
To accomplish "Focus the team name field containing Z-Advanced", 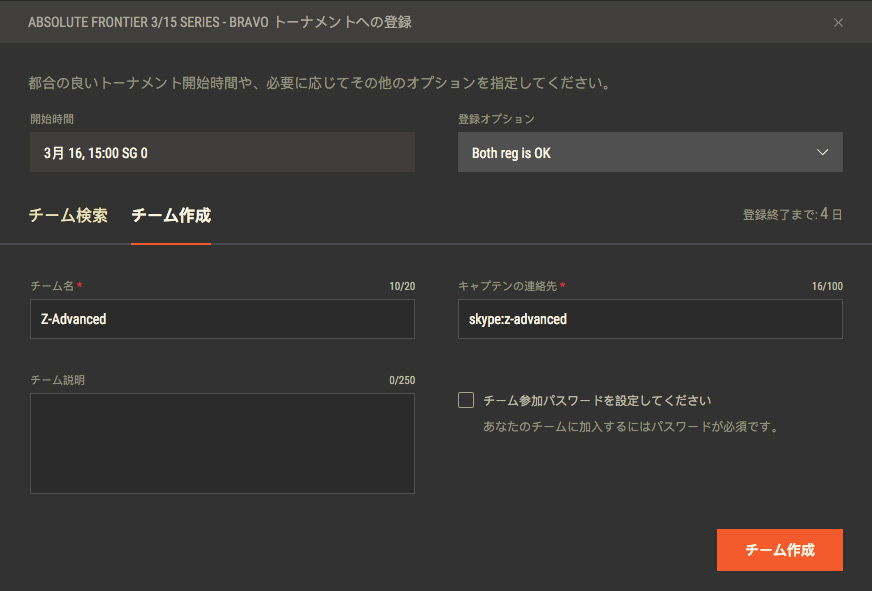I will pos(222,319).
